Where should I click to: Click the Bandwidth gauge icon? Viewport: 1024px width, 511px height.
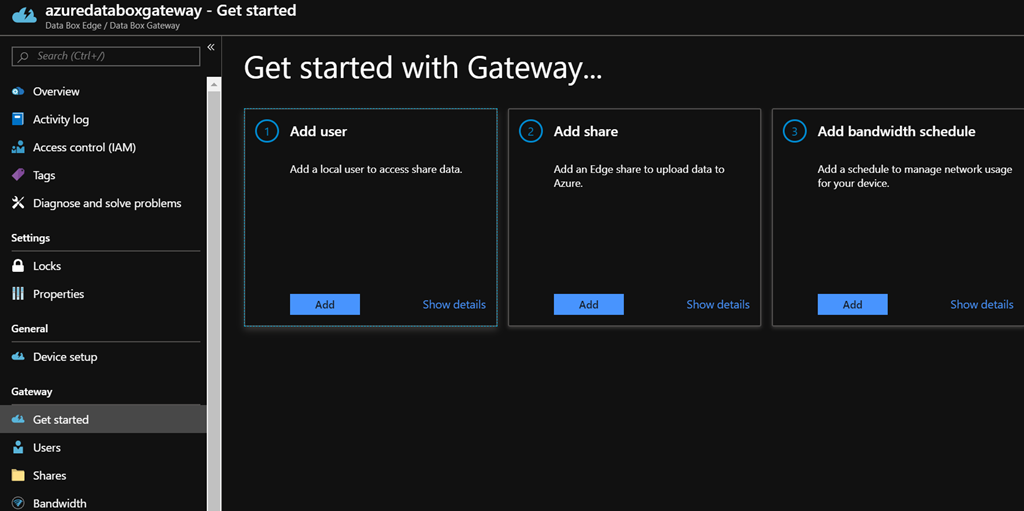coord(17,503)
